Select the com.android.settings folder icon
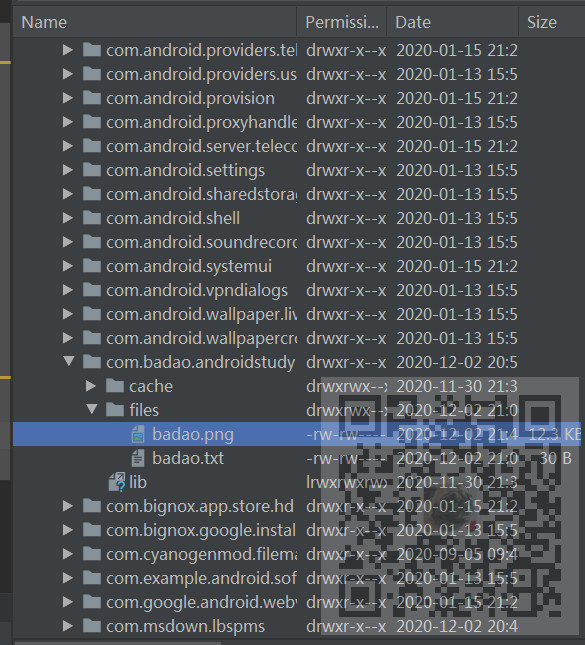 [x=92, y=170]
